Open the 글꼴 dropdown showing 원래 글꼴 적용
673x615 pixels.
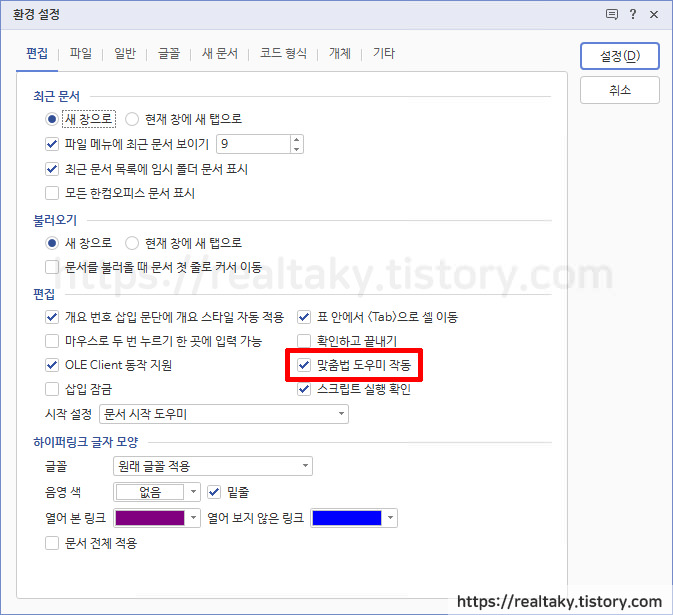coord(213,466)
